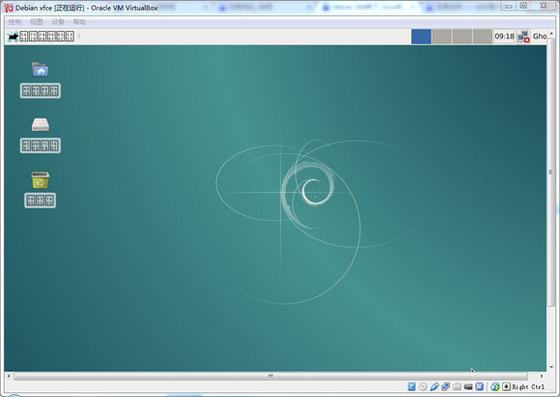Click the horizontal scrollbar right arrow
Viewport: 560px width, 397px height.
click(542, 376)
